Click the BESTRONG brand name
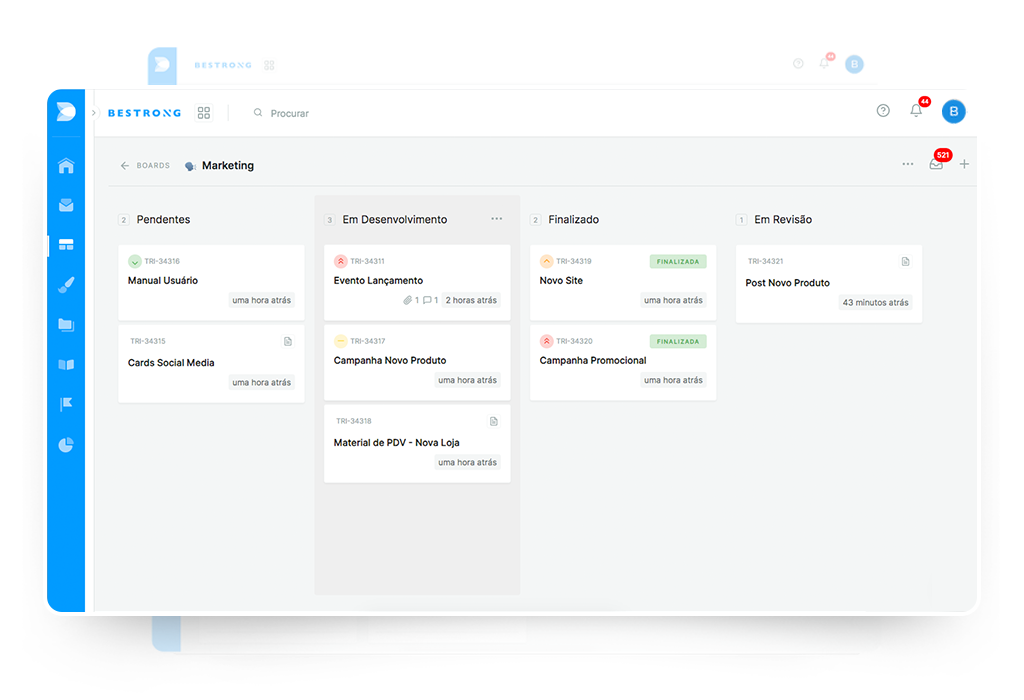 [x=144, y=113]
